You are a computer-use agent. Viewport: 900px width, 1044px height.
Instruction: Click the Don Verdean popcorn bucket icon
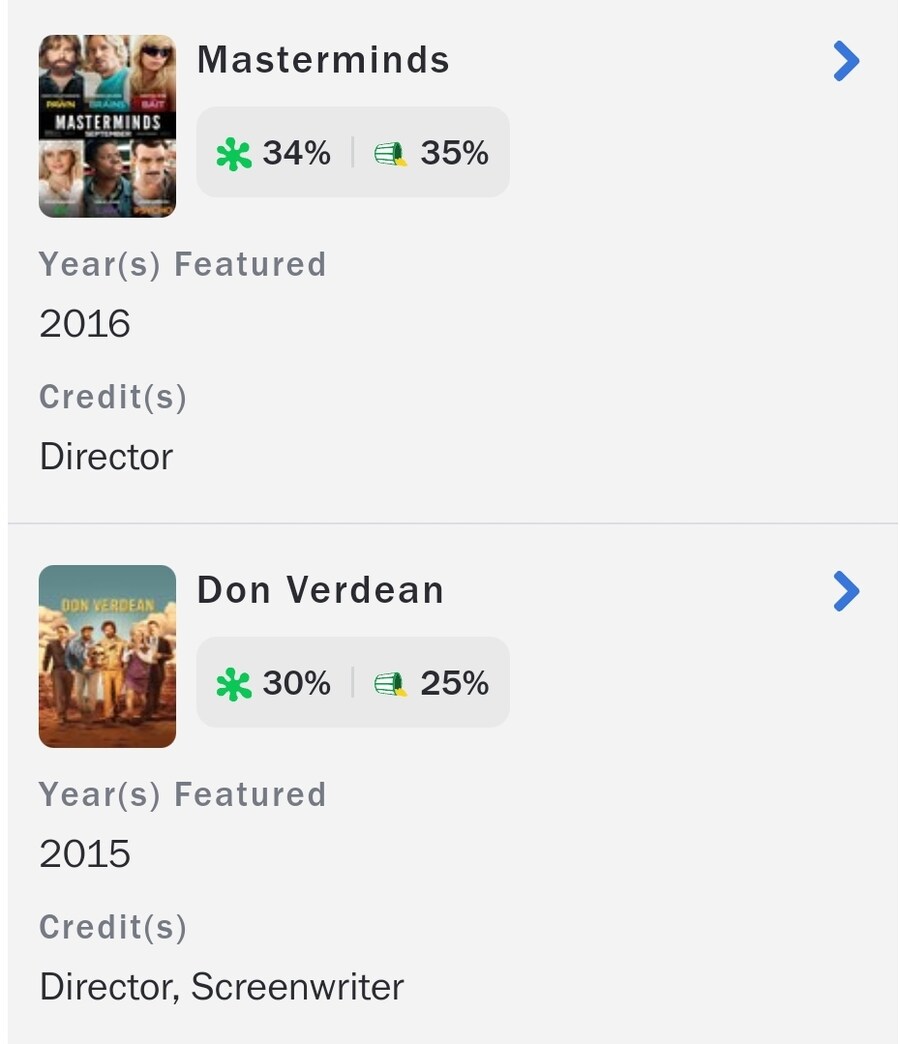[x=390, y=684]
